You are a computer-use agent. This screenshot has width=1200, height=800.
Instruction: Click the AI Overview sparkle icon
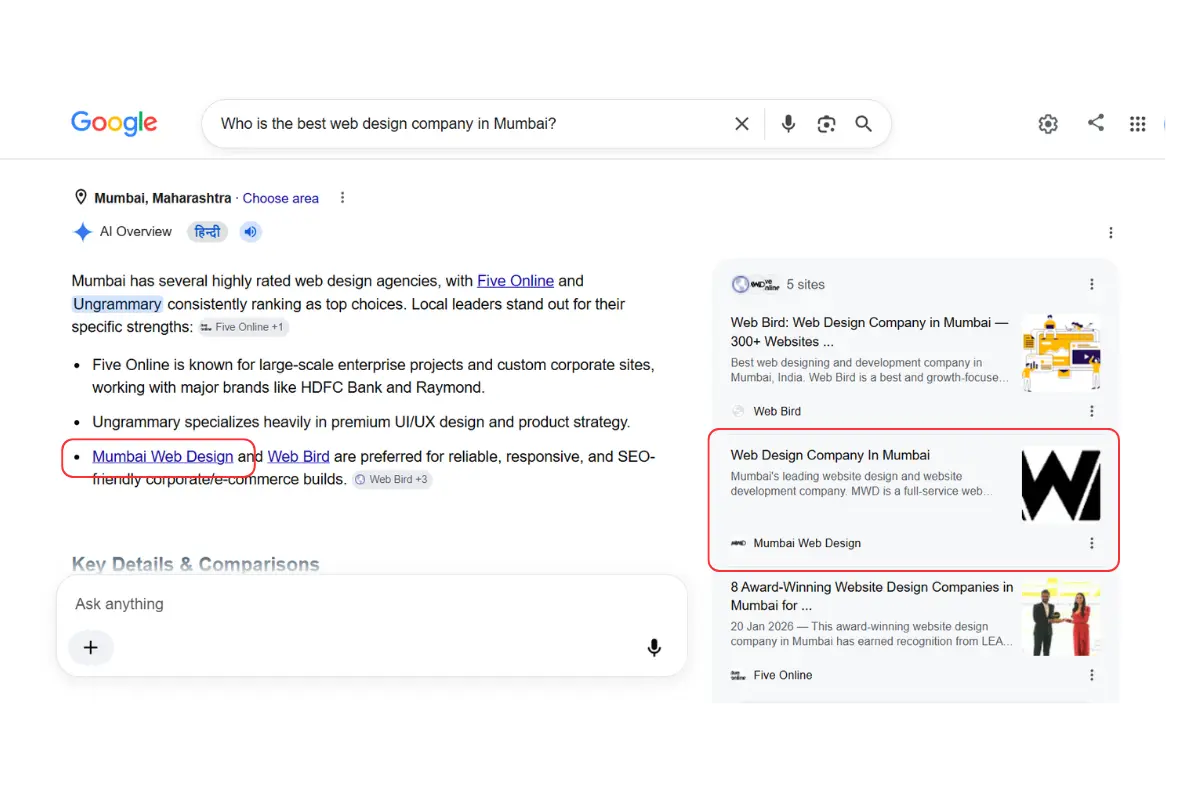[x=82, y=232]
